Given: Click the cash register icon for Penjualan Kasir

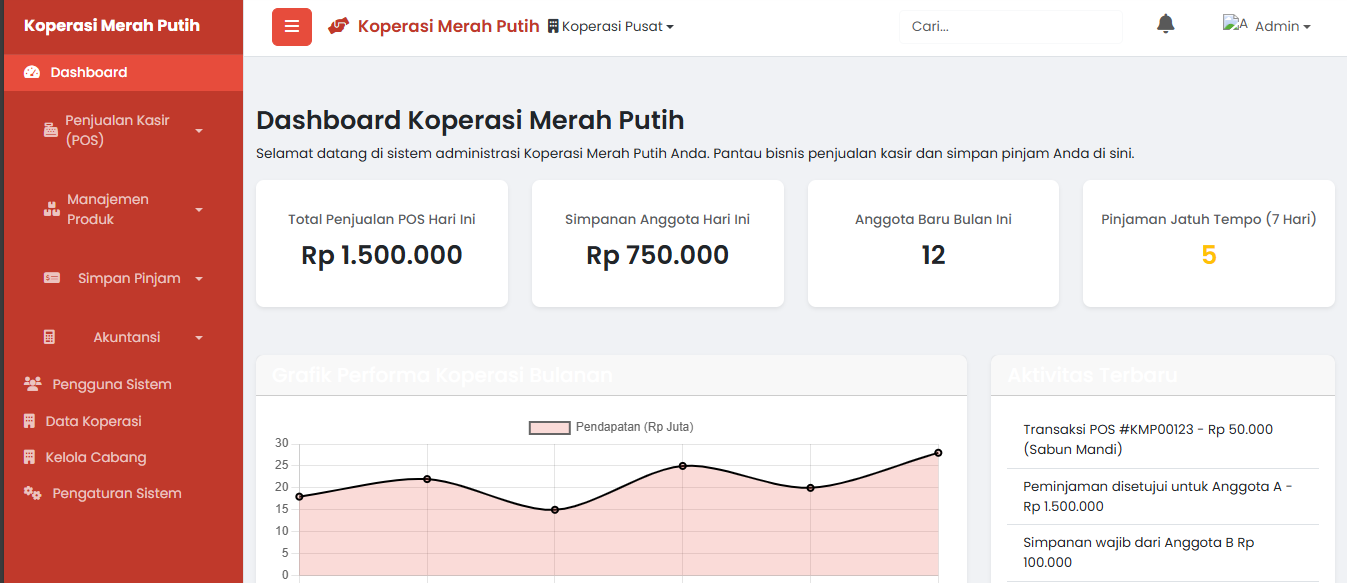Looking at the screenshot, I should coord(51,130).
